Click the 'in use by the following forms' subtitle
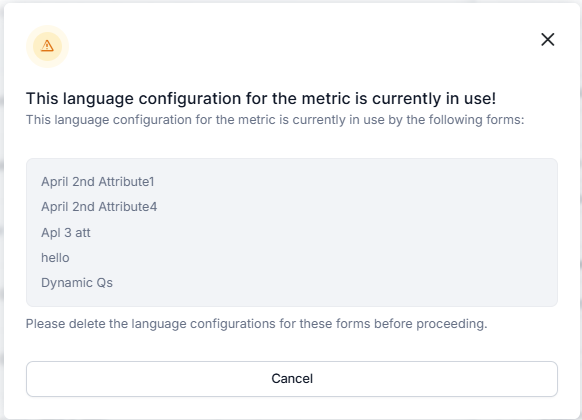The width and height of the screenshot is (582, 420). (275, 120)
